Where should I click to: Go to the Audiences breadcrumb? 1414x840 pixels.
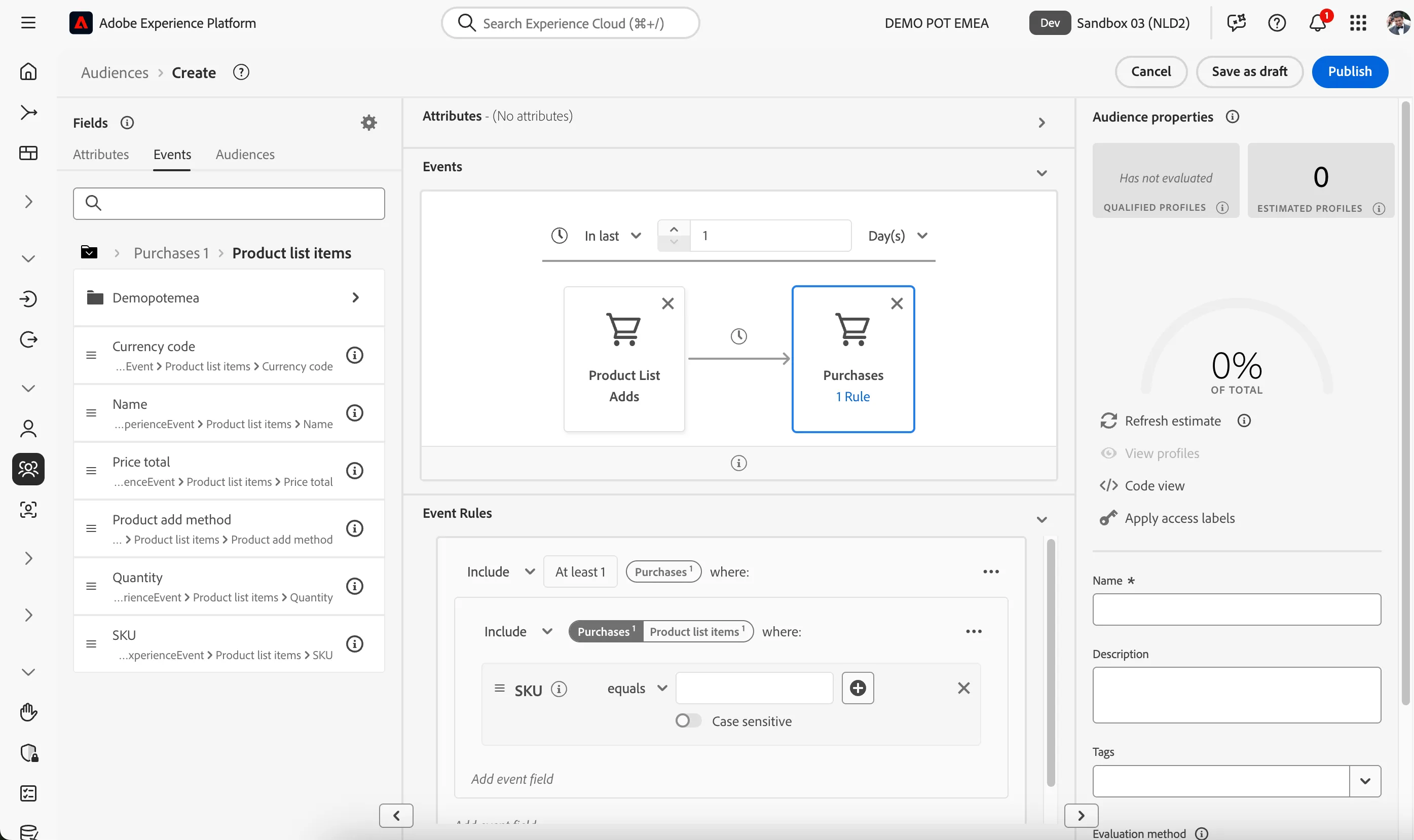115,72
